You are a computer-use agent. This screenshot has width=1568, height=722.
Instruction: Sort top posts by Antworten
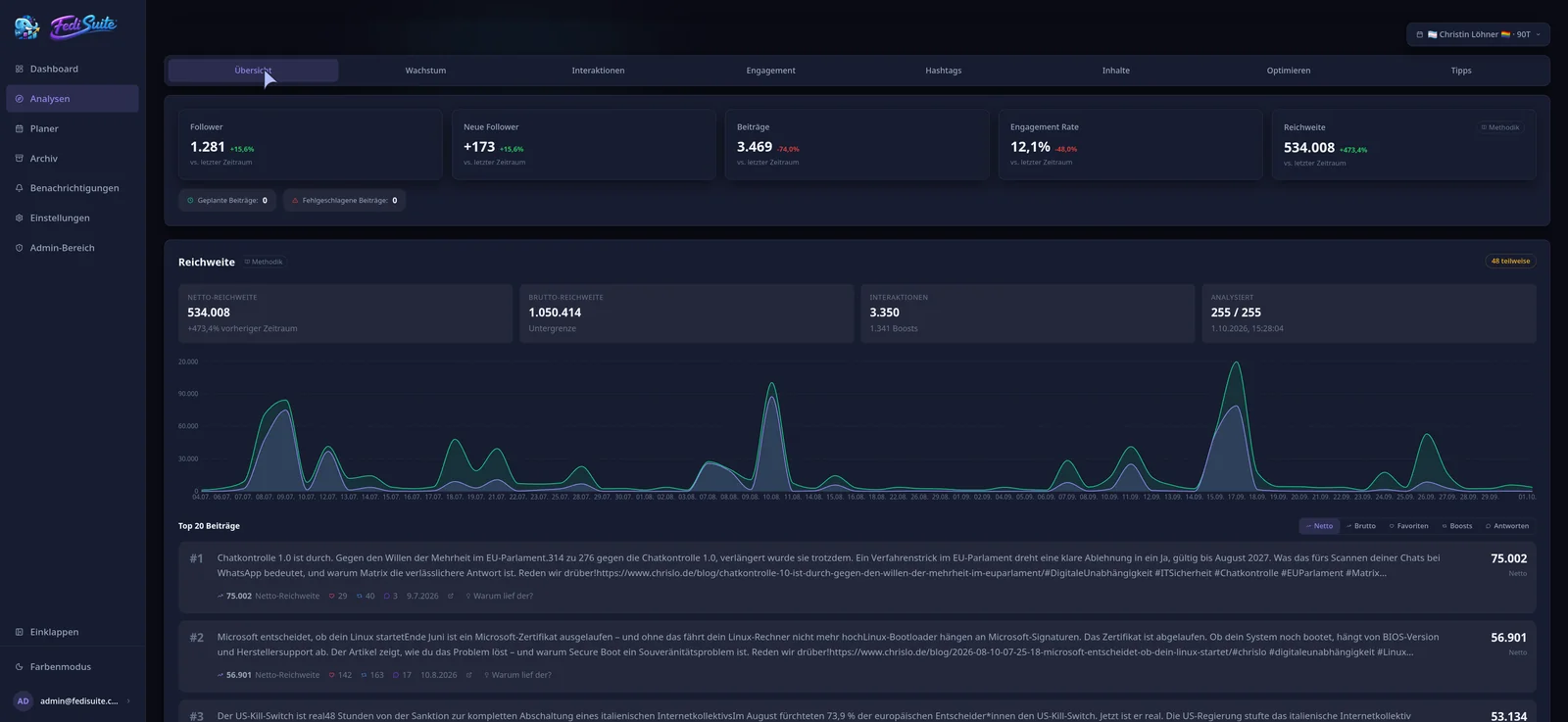pyautogui.click(x=1507, y=526)
